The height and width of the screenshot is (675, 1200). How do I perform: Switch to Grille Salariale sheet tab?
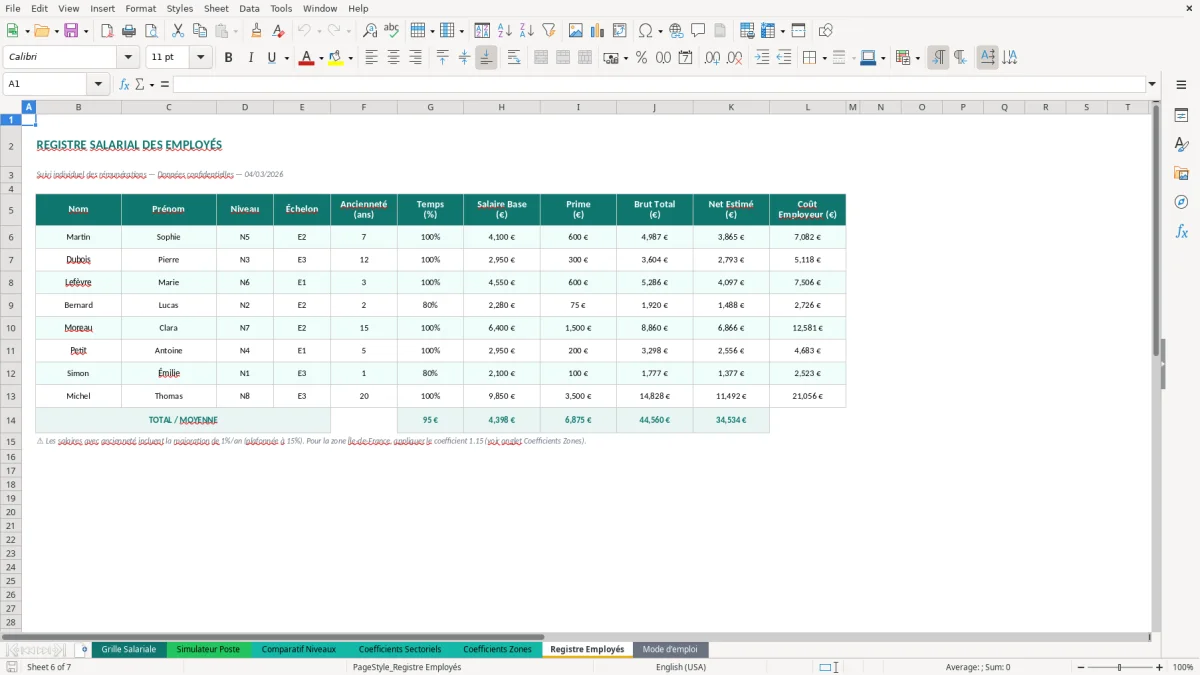(129, 649)
